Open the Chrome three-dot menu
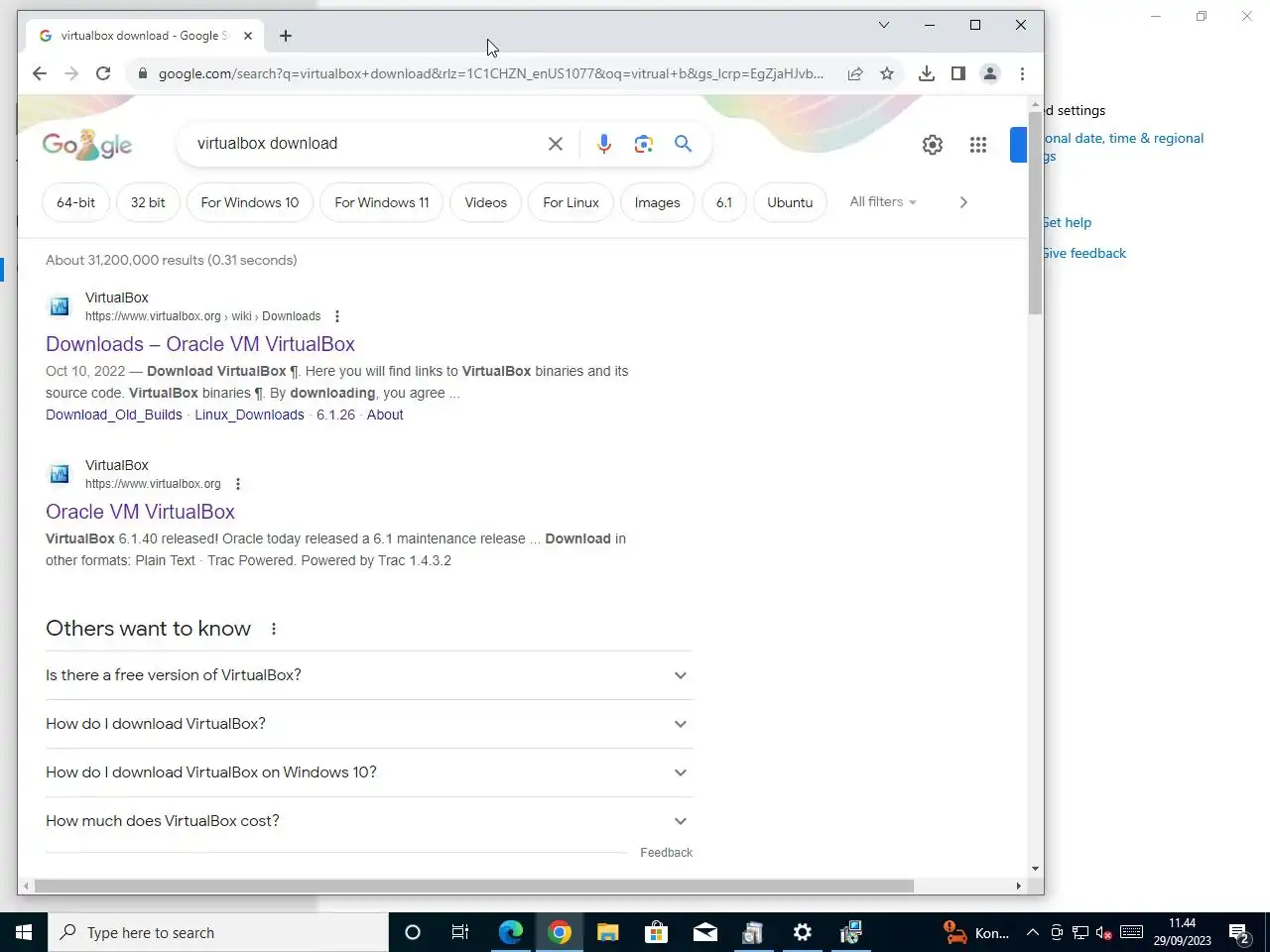This screenshot has width=1270, height=952. click(1022, 73)
